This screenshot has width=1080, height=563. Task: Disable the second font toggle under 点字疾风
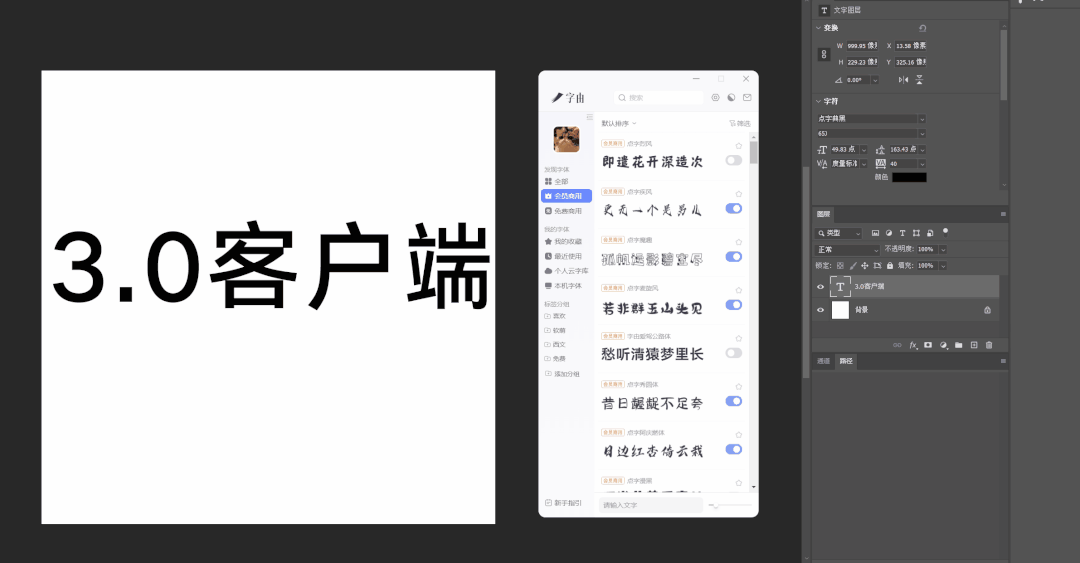[x=734, y=209]
